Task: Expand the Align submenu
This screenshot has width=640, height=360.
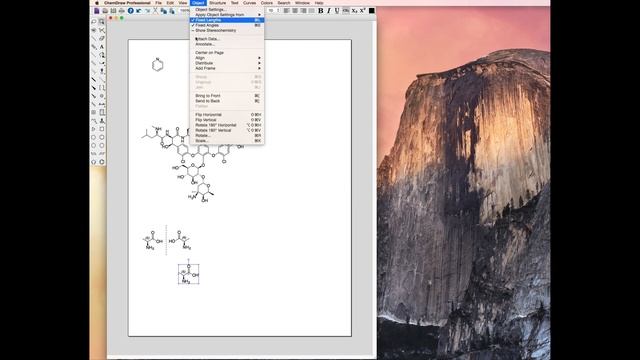Action: (227, 58)
